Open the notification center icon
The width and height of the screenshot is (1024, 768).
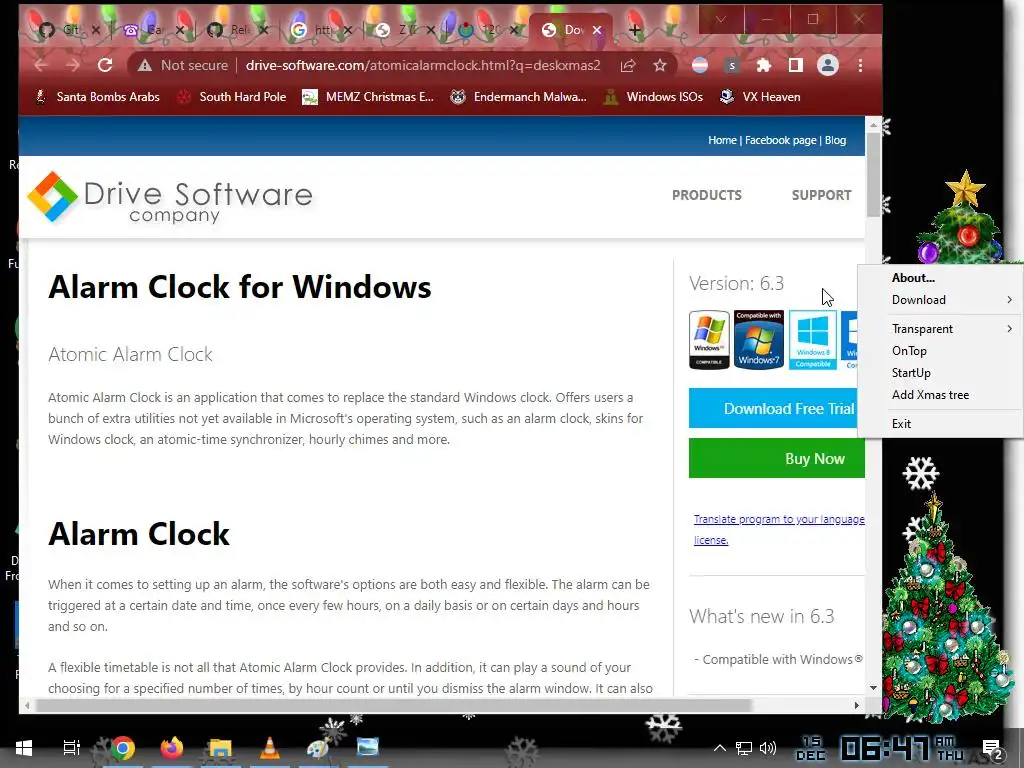tap(991, 749)
